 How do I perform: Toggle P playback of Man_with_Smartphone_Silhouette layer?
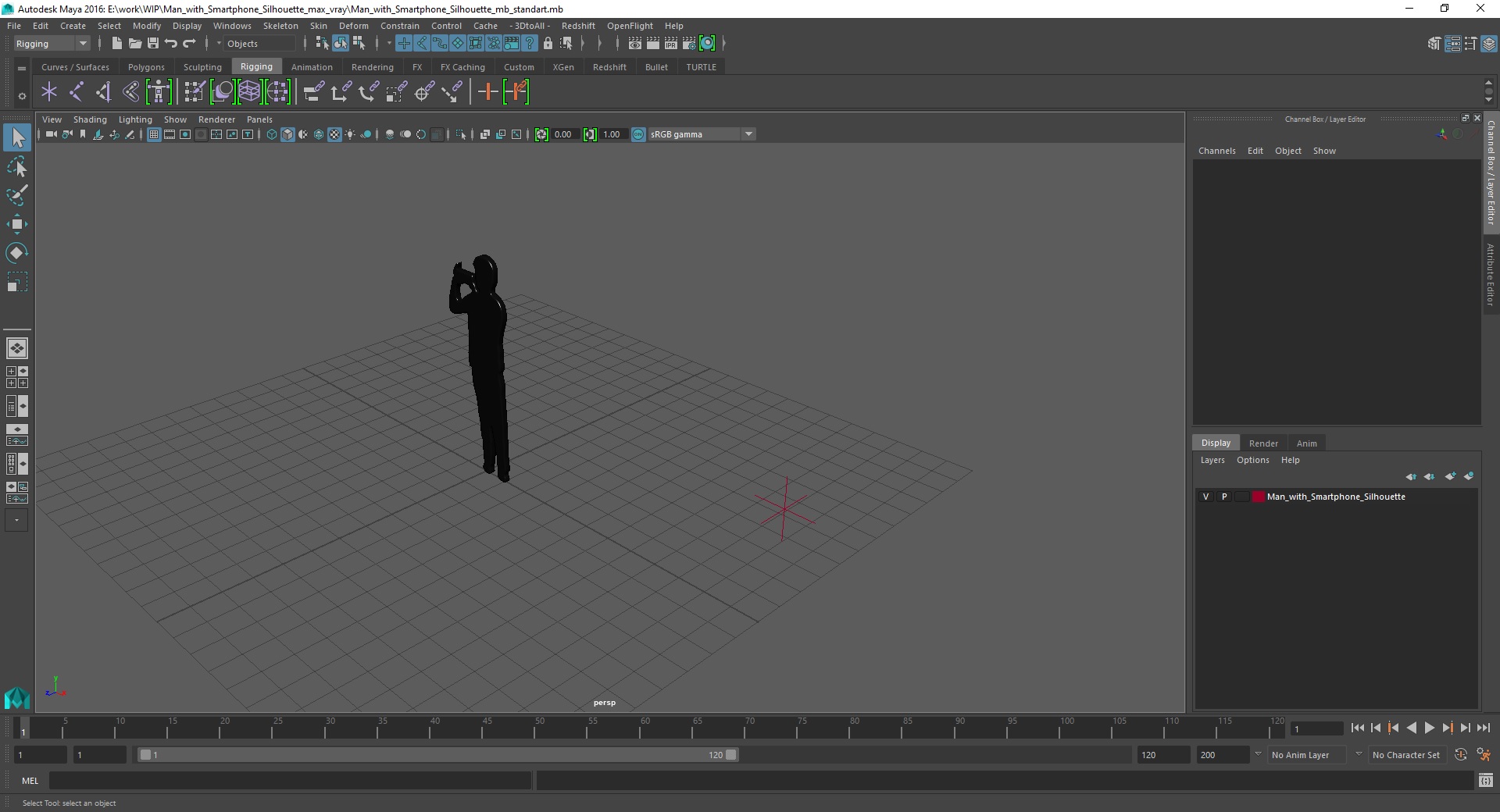click(x=1224, y=497)
